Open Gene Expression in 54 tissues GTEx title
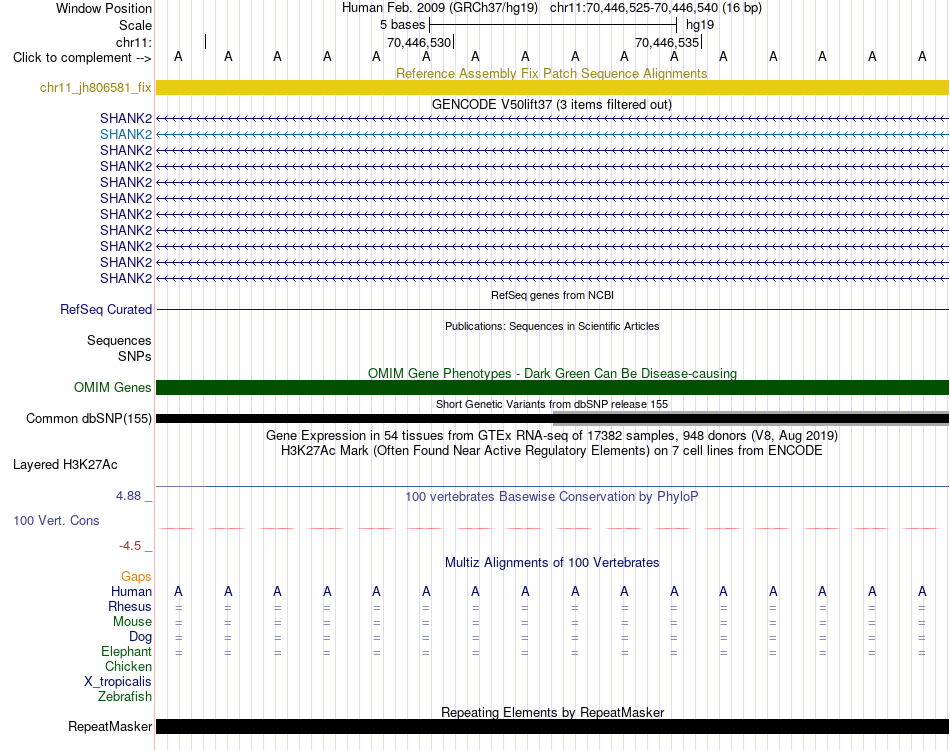The height and width of the screenshot is (750, 950). (552, 435)
